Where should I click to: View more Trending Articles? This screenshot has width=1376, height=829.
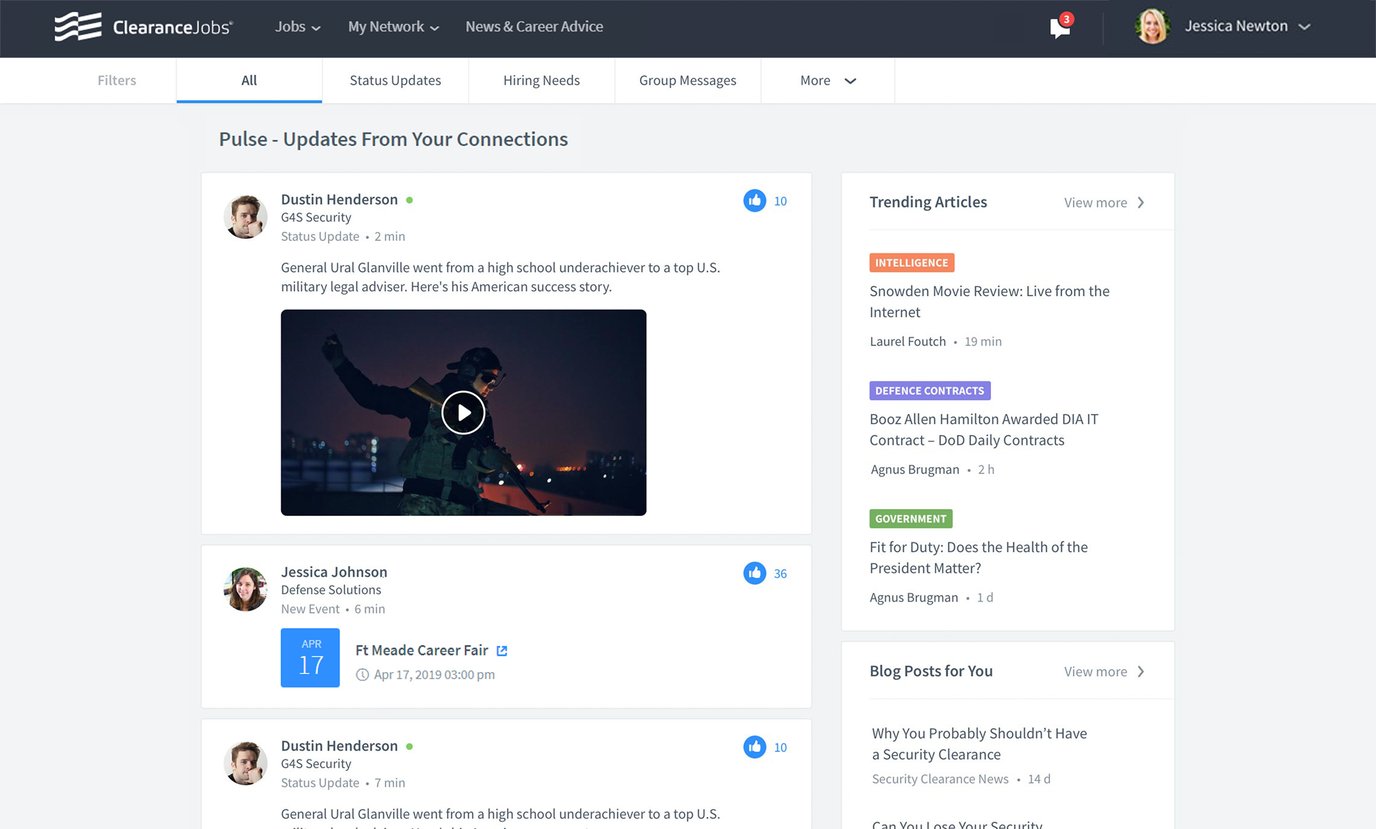(x=1104, y=203)
